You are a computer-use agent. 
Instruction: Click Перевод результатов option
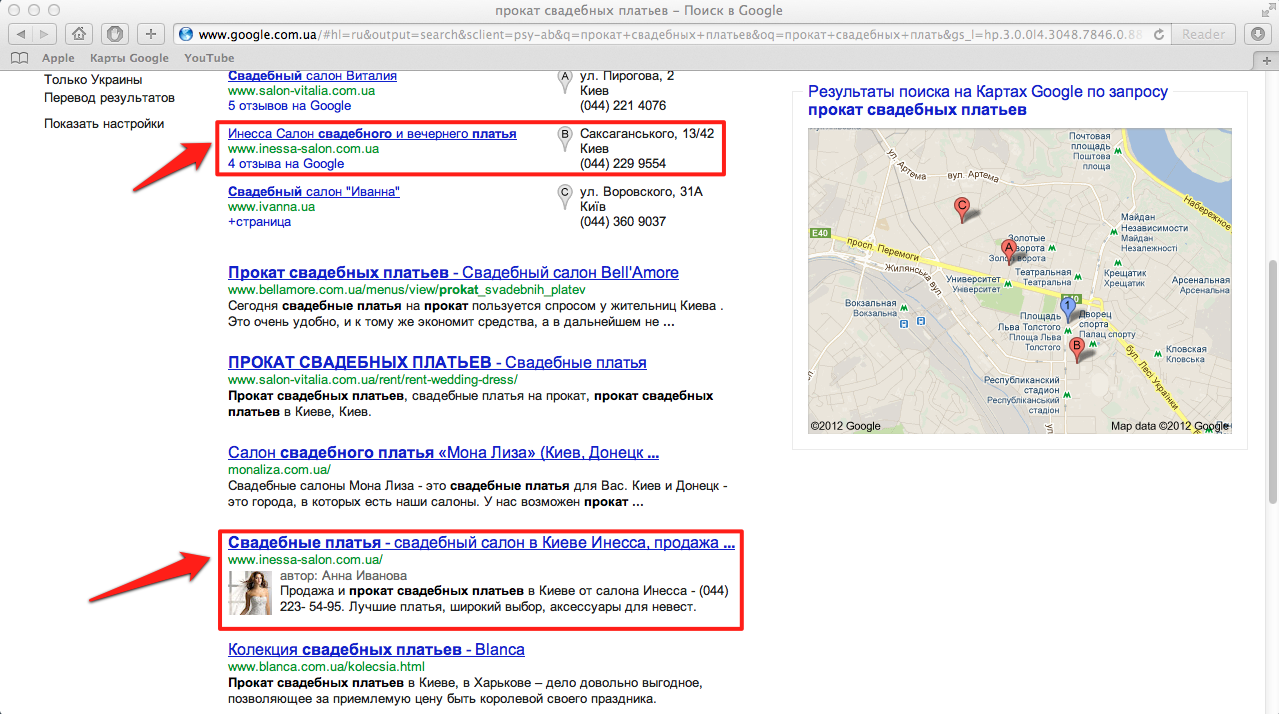(x=109, y=98)
